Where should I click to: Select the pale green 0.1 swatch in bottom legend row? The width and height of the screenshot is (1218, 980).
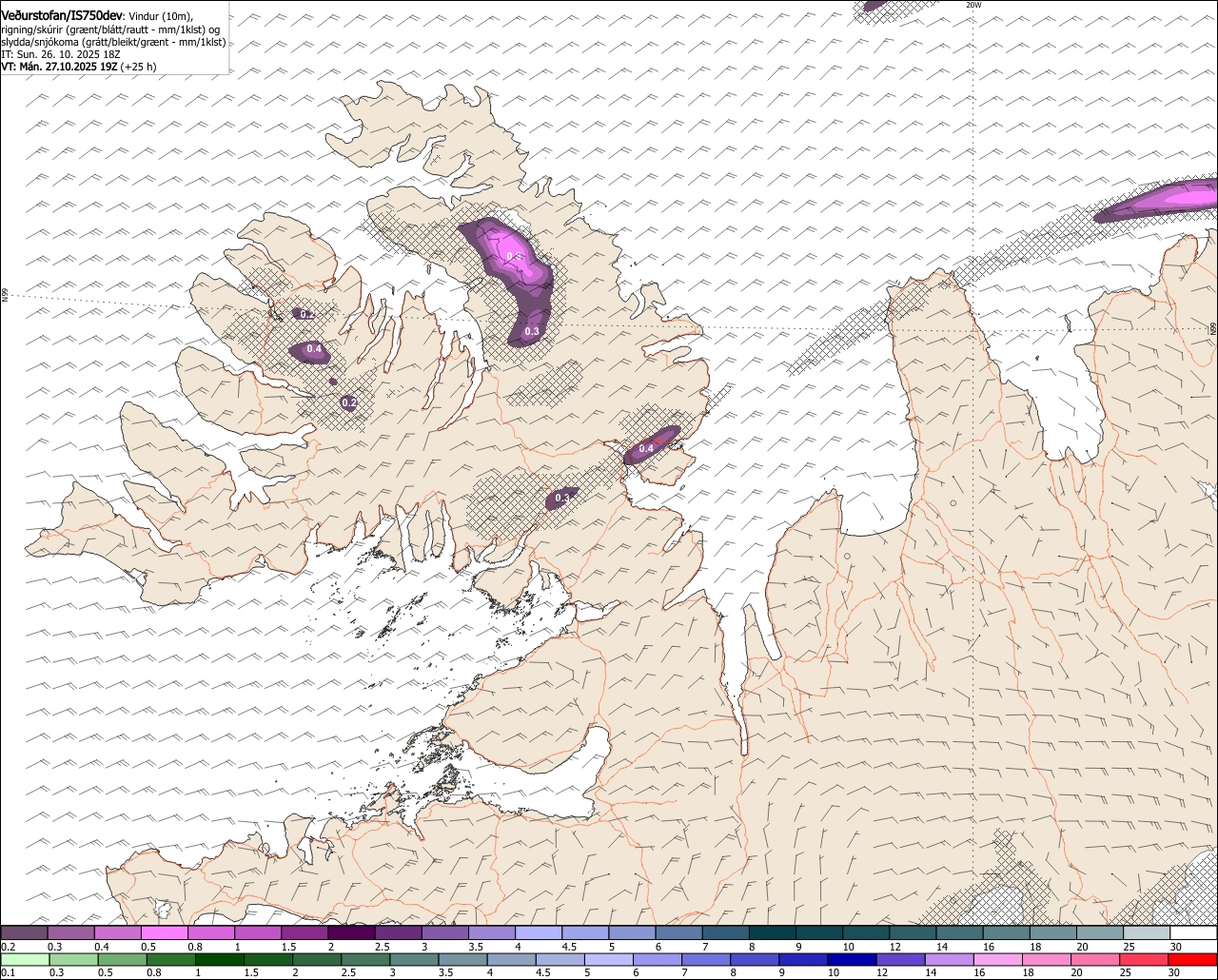[x=24, y=959]
